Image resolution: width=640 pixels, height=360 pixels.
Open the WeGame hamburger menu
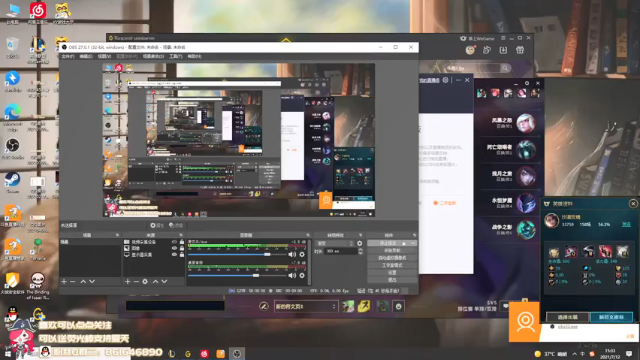click(x=503, y=38)
